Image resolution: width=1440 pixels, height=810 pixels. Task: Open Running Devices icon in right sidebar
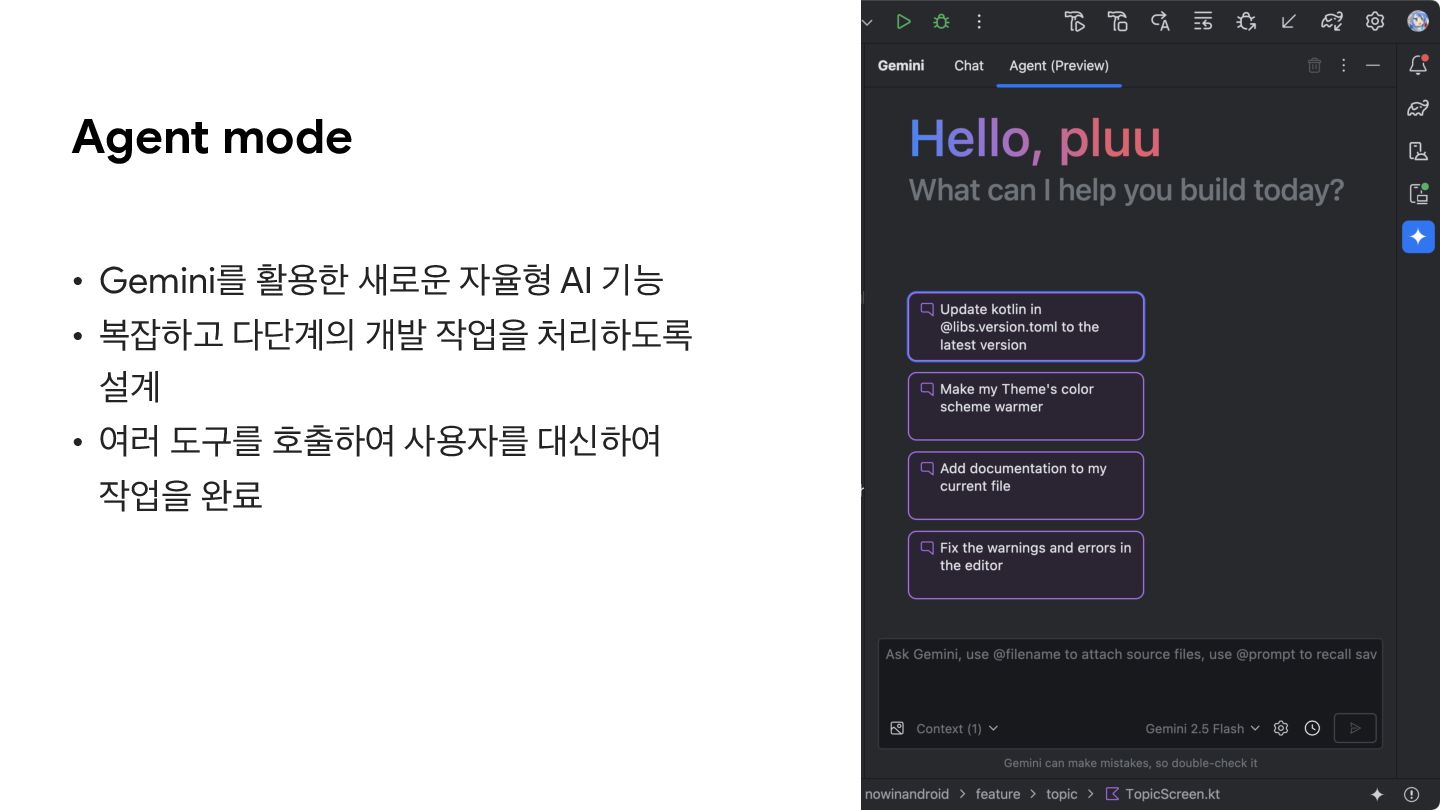pos(1418,193)
